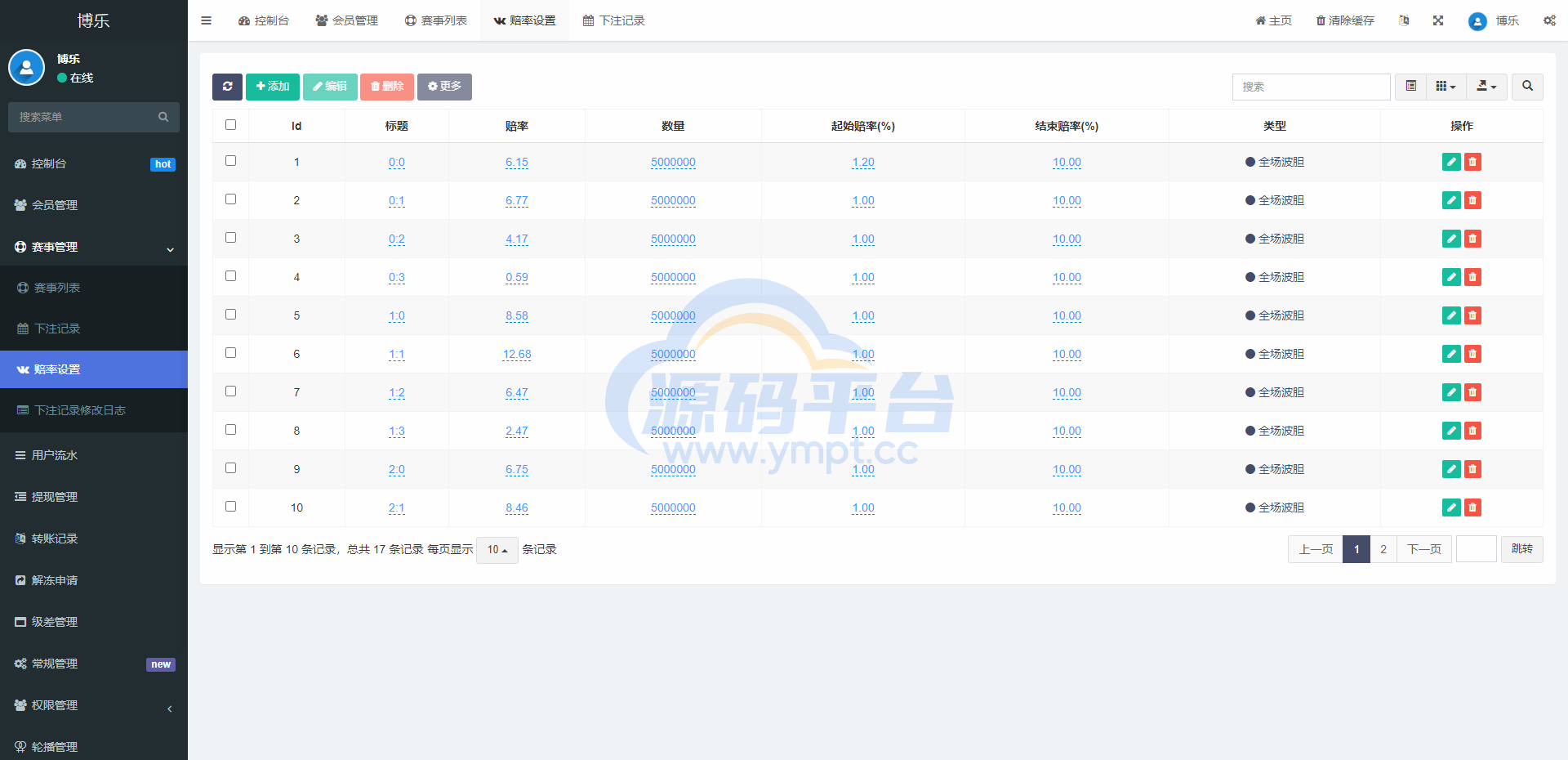Check the checkbox for row Id 2
Screen dimensions: 1568x760
pos(230,199)
